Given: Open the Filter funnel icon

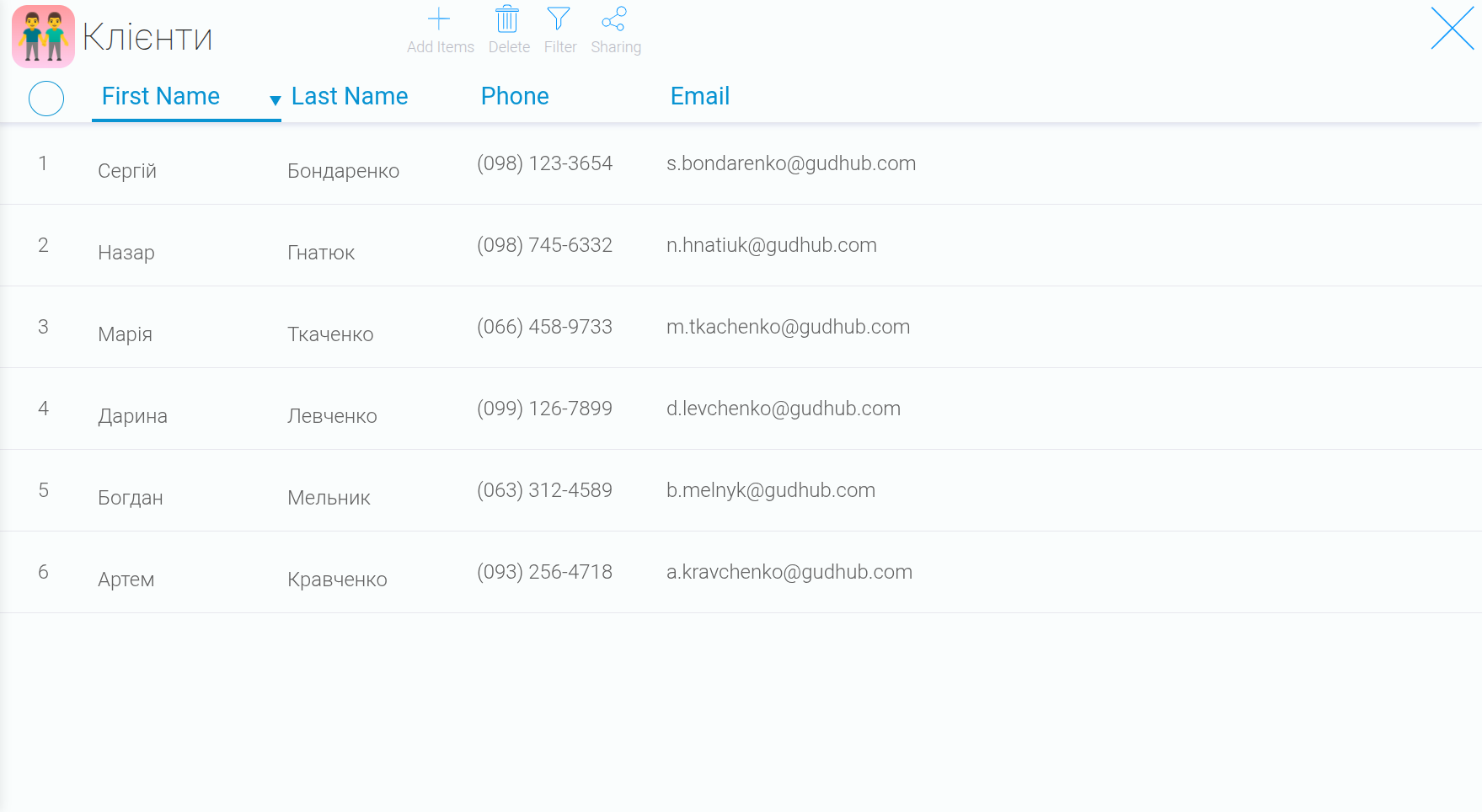Looking at the screenshot, I should [559, 19].
